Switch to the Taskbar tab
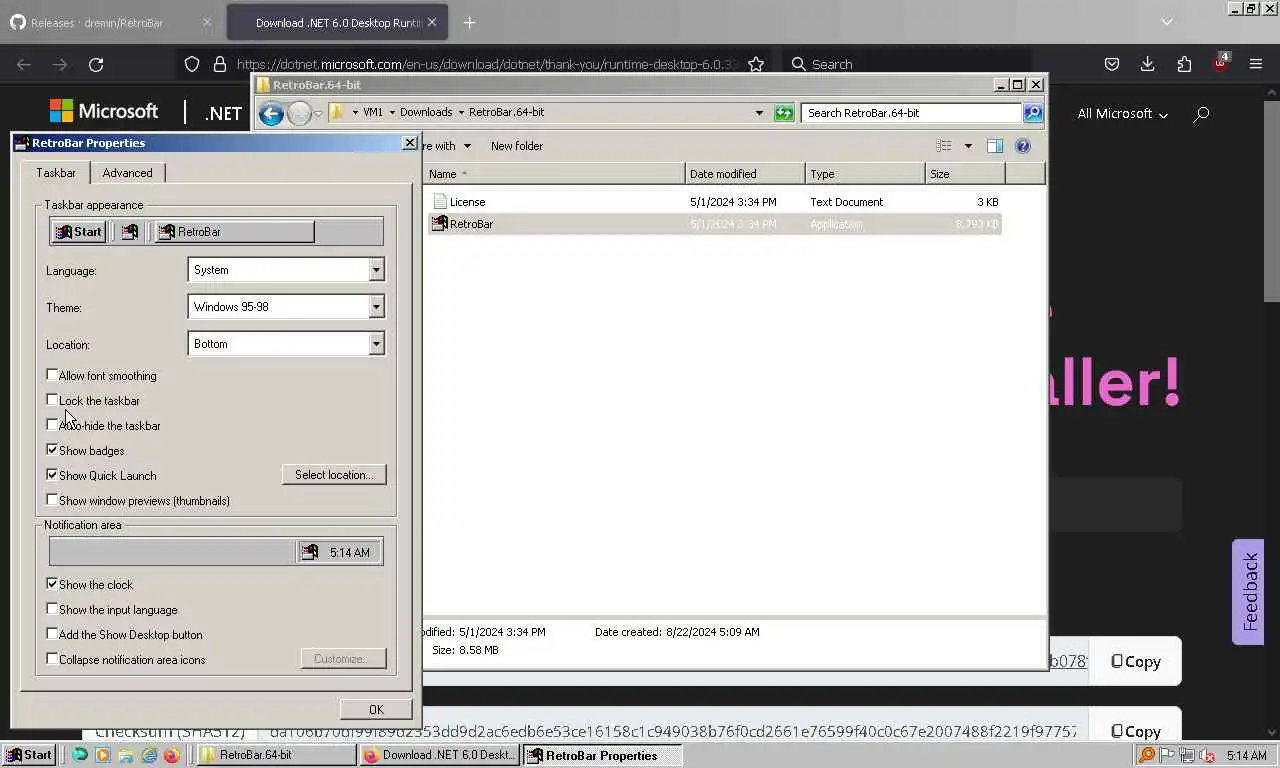 [x=56, y=172]
